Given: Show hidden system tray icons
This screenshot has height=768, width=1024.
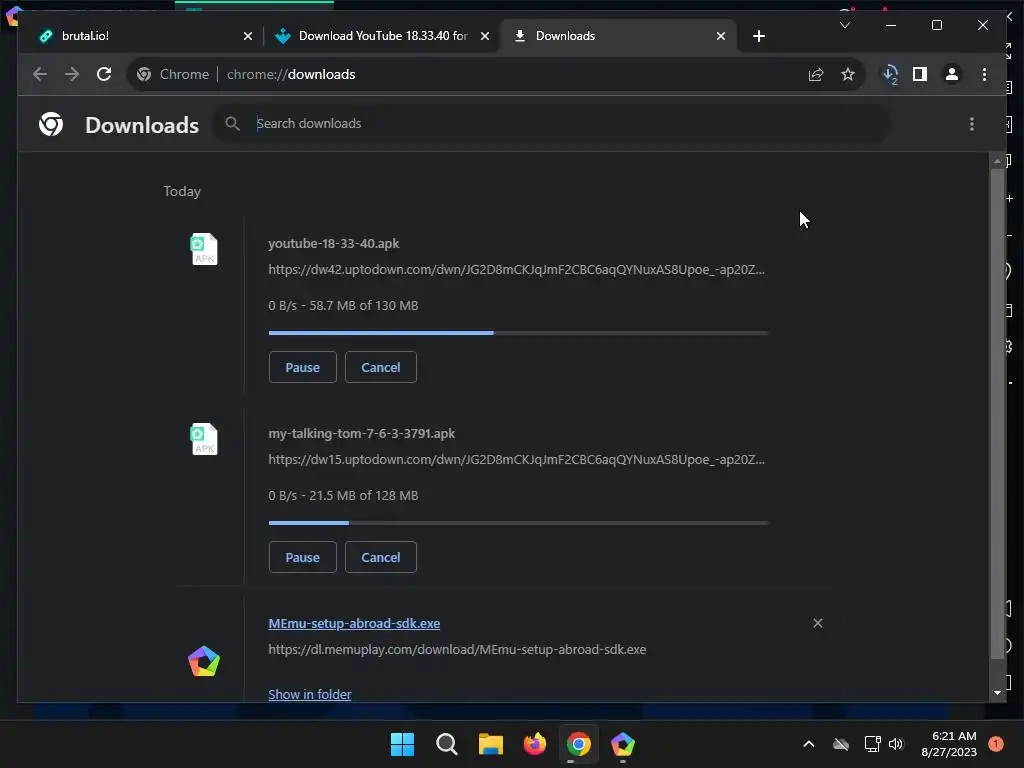Looking at the screenshot, I should click(x=808, y=744).
